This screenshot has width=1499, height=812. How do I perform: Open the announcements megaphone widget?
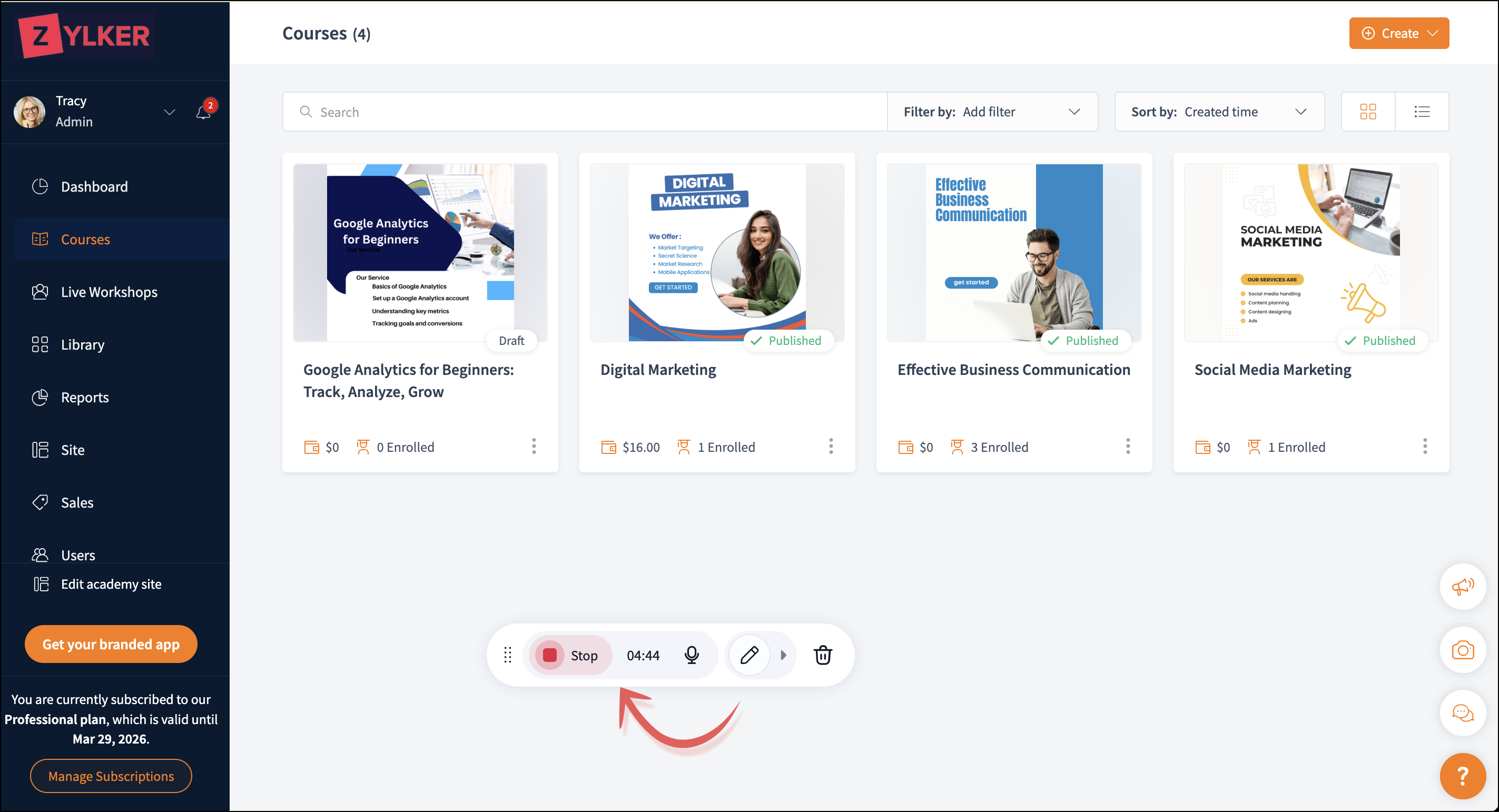point(1462,586)
